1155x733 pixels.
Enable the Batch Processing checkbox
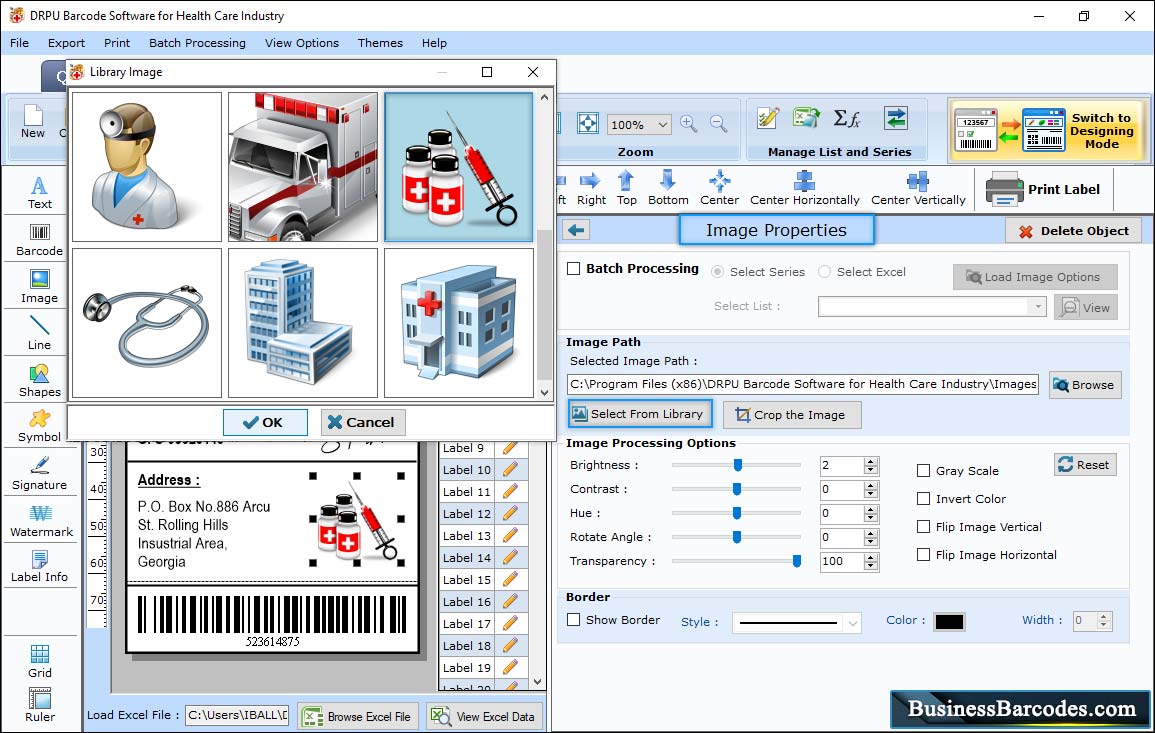[x=573, y=269]
